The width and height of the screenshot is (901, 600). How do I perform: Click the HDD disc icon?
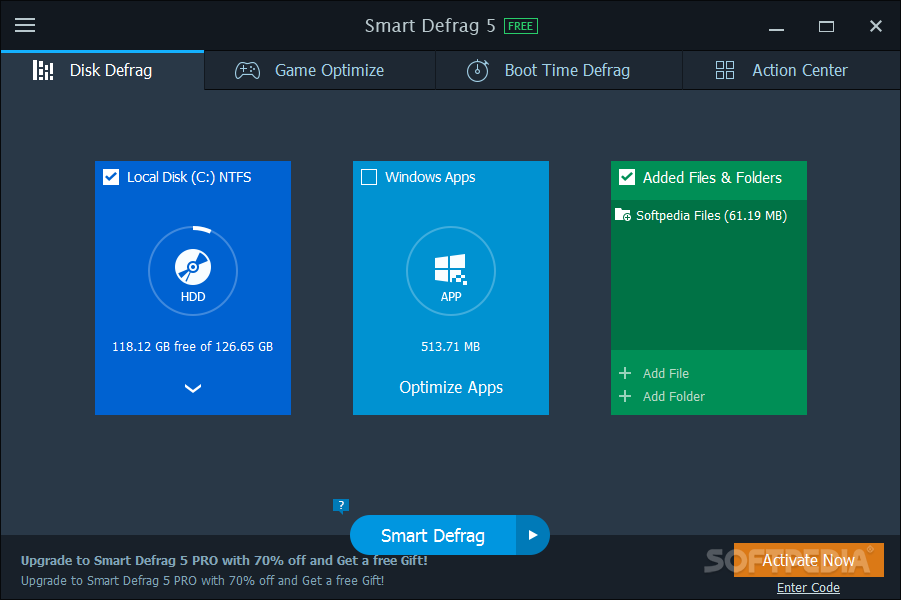click(x=193, y=267)
